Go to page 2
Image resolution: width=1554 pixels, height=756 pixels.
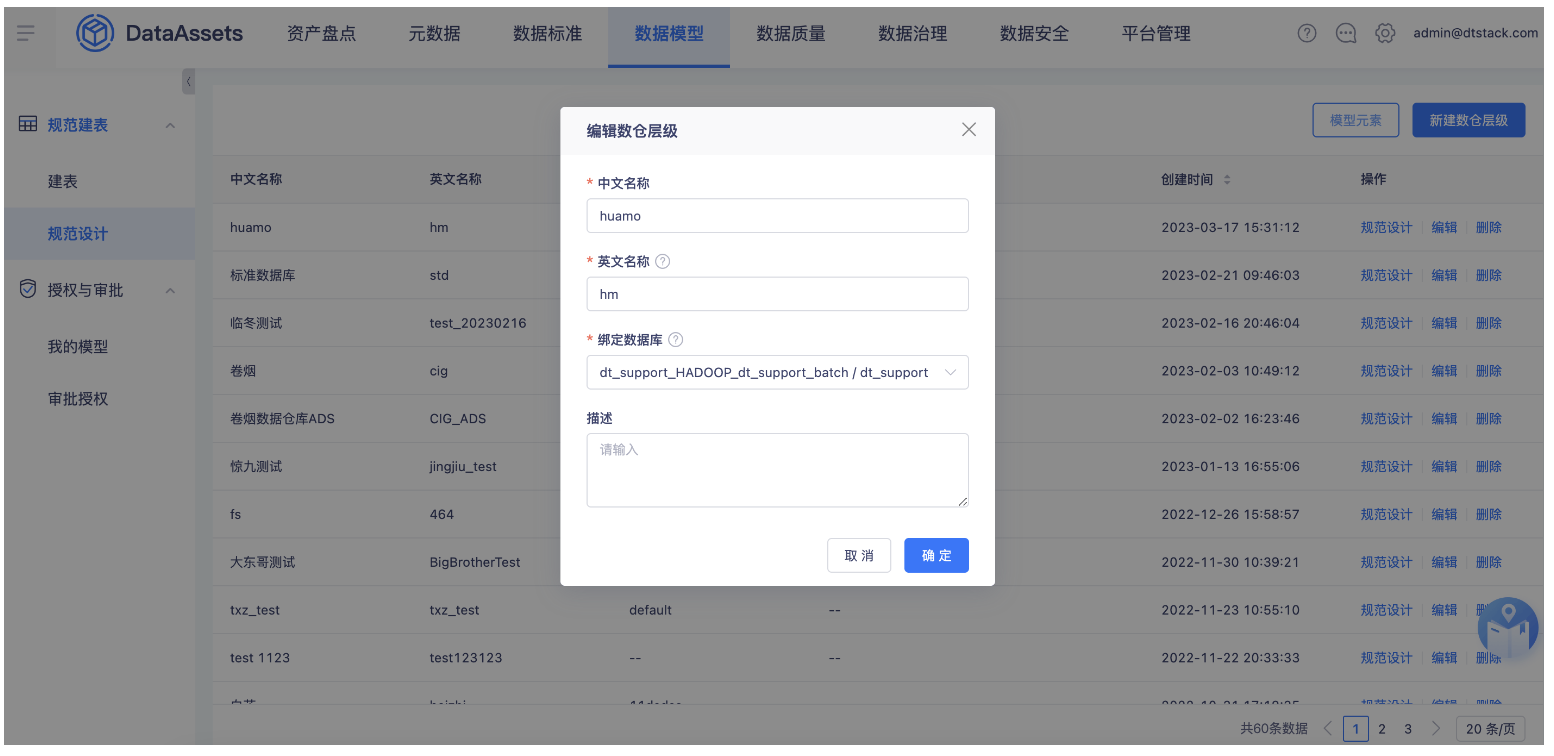click(x=1382, y=729)
